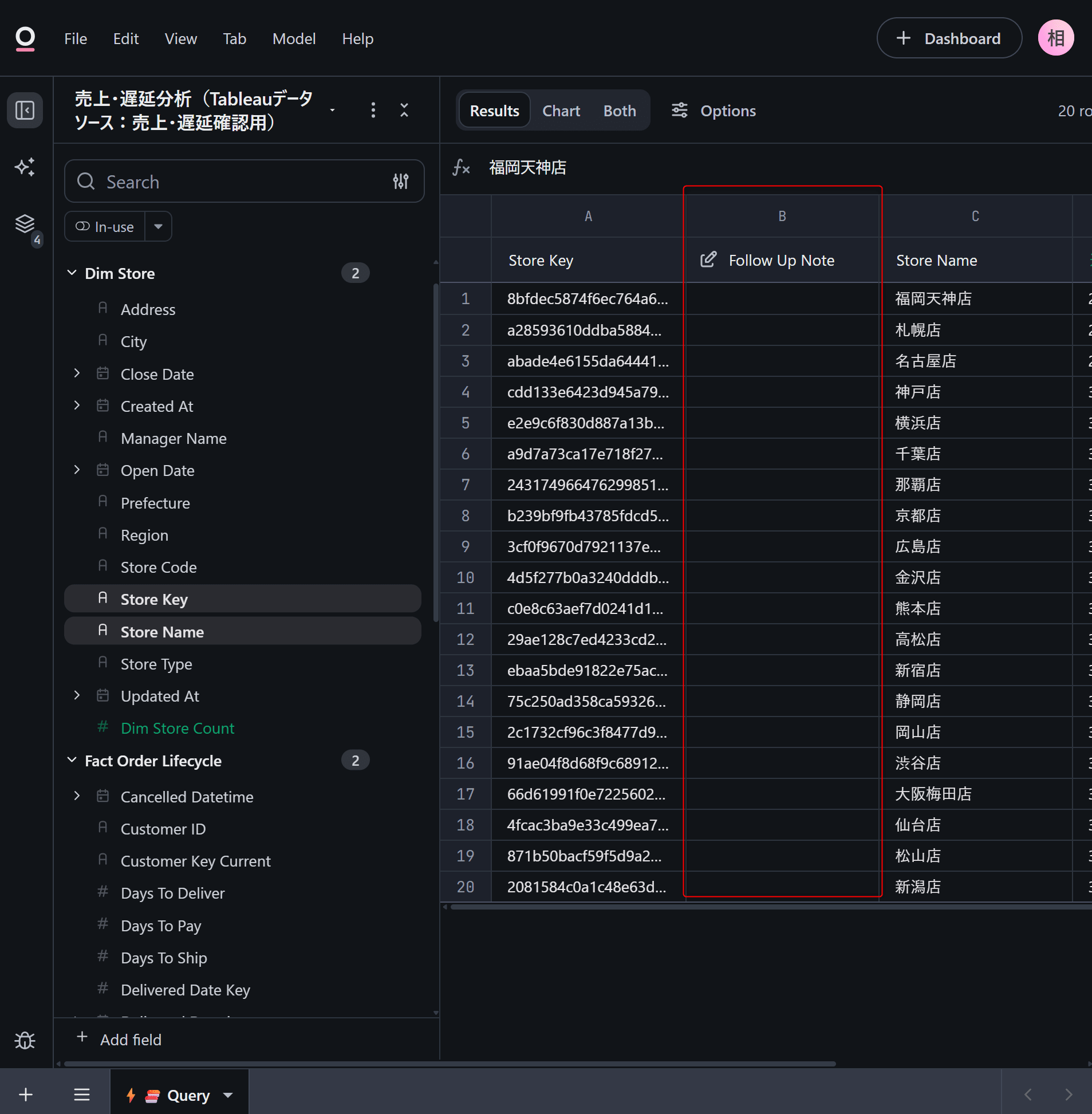Switch to Chart view
The width and height of the screenshot is (1092, 1114).
[x=561, y=111]
